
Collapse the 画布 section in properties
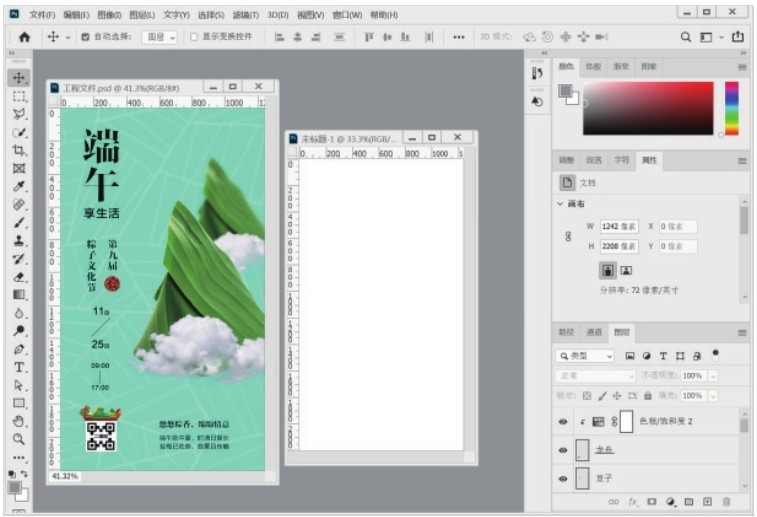pyautogui.click(x=560, y=204)
